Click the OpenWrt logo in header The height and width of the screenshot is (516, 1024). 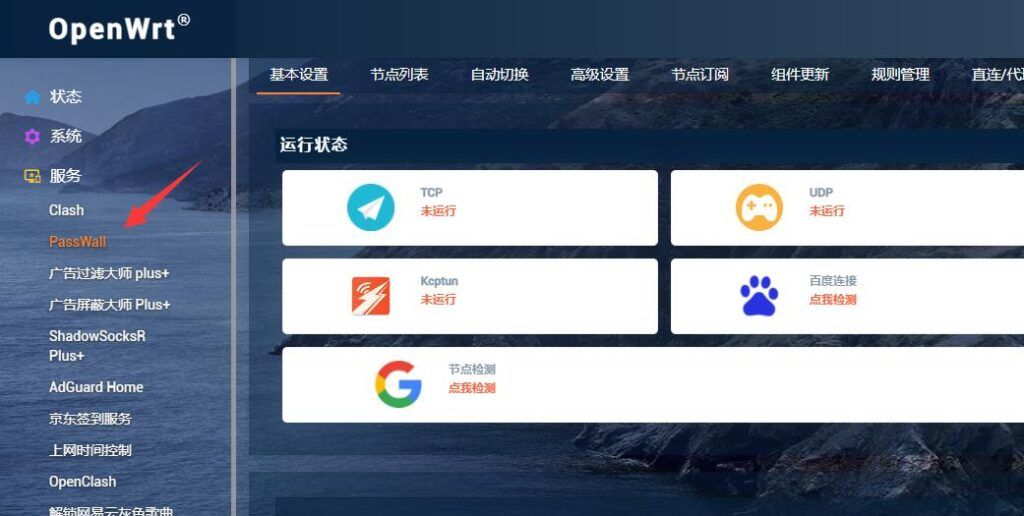click(x=119, y=29)
